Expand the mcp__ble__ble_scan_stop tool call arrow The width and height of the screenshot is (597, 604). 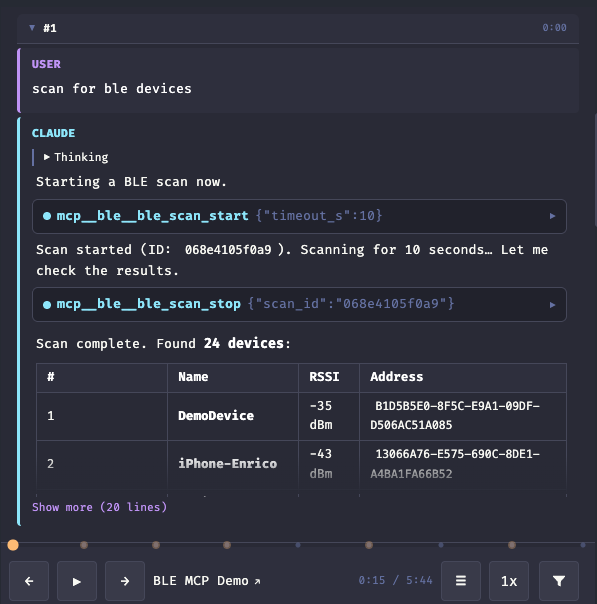(552, 305)
